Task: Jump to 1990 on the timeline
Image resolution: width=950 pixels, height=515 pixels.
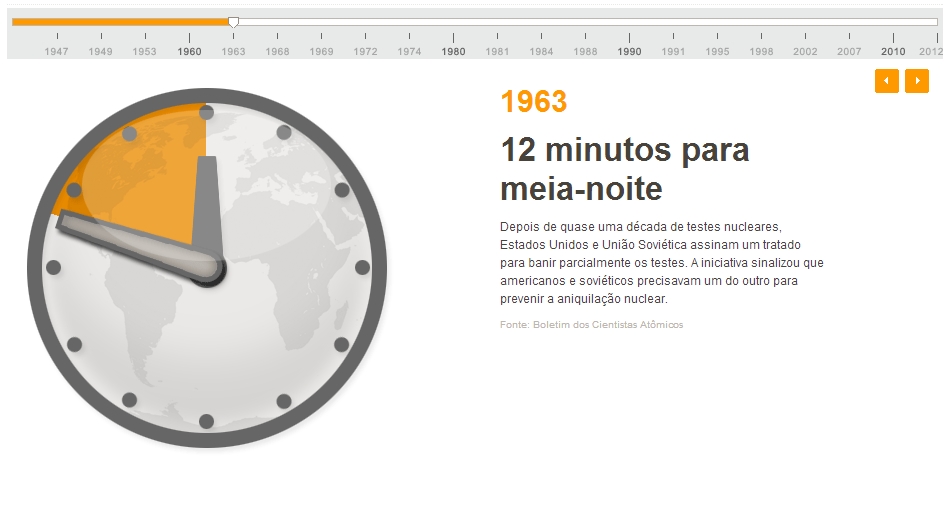Action: coord(629,51)
